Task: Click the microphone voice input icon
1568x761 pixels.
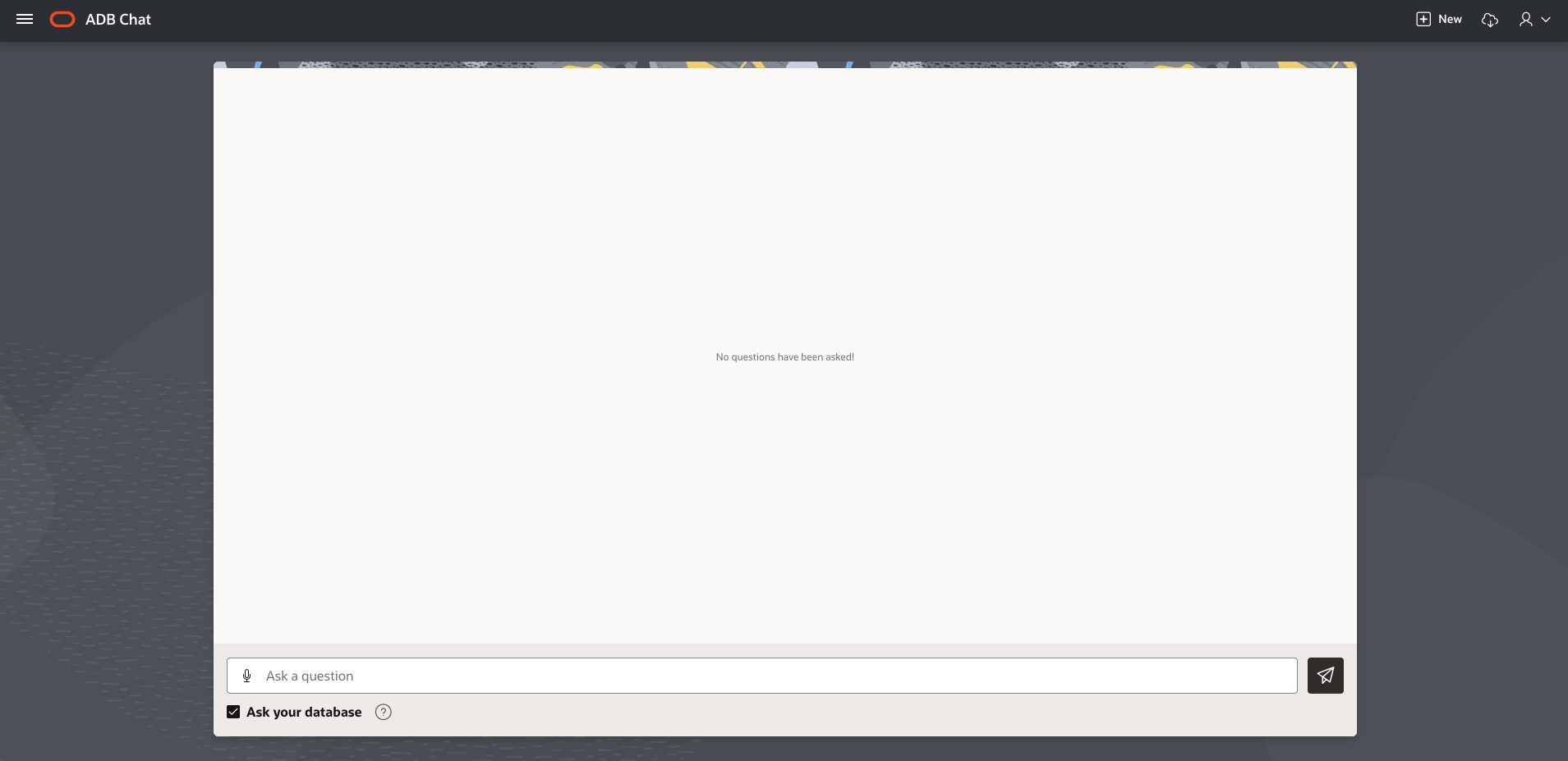Action: 246,676
